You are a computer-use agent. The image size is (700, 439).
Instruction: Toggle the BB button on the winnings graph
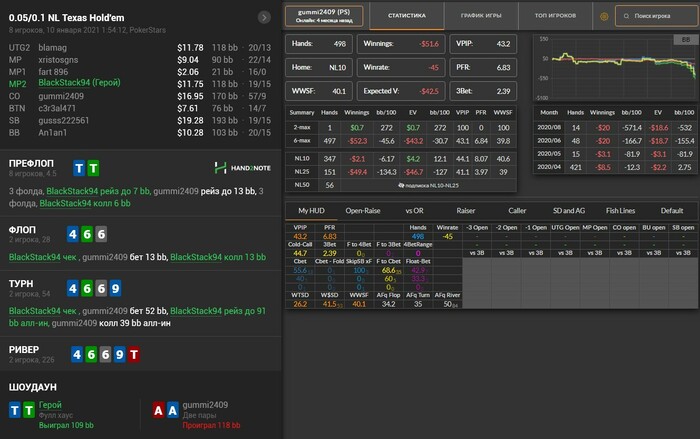686,39
